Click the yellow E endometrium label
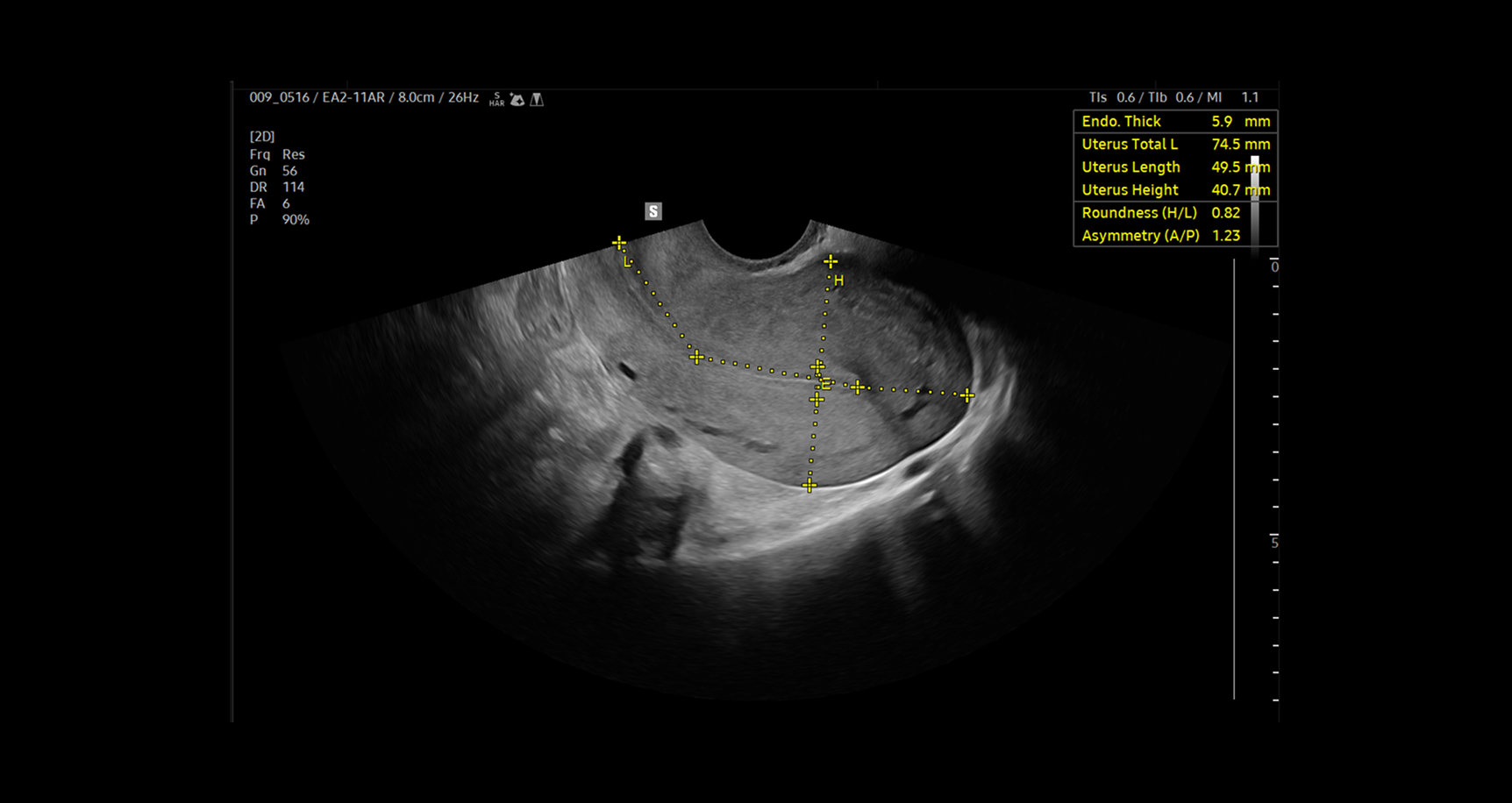 (825, 384)
